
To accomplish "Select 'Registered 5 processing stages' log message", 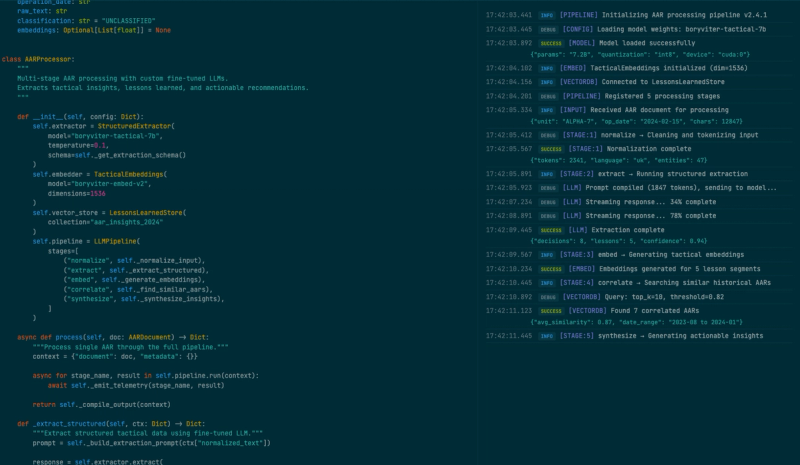I will coord(660,96).
